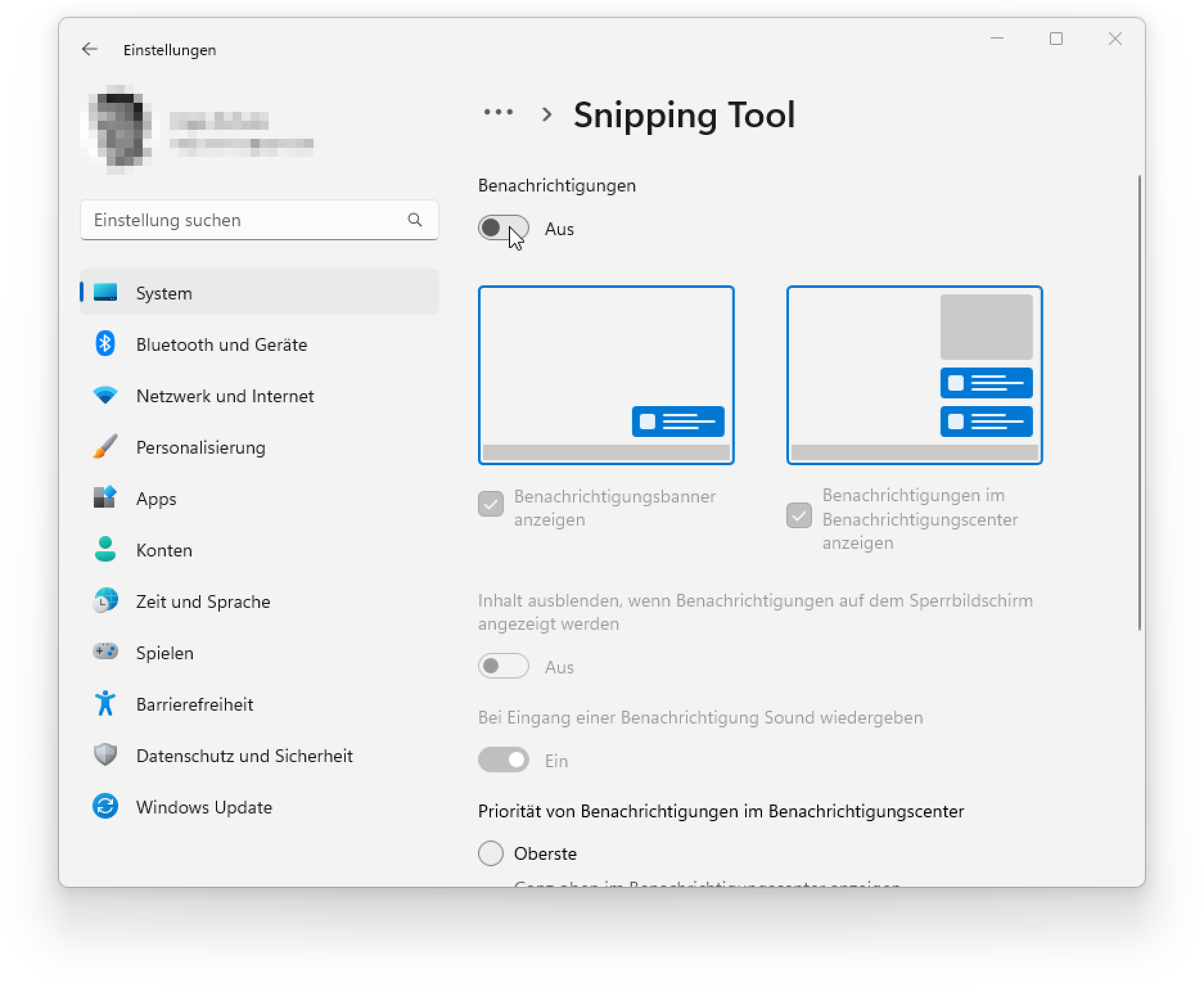Open the user profile account picture
The height and width of the screenshot is (987, 1204).
click(116, 129)
